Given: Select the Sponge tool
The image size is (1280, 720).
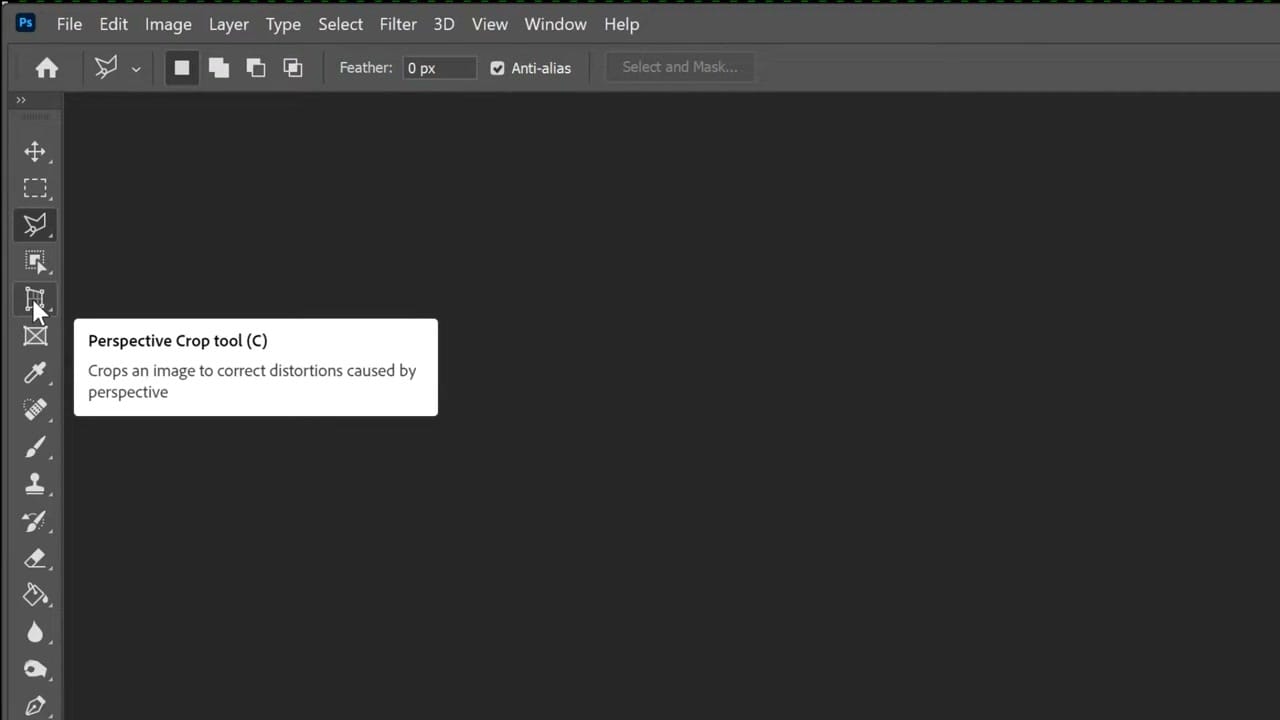Looking at the screenshot, I should point(35,669).
